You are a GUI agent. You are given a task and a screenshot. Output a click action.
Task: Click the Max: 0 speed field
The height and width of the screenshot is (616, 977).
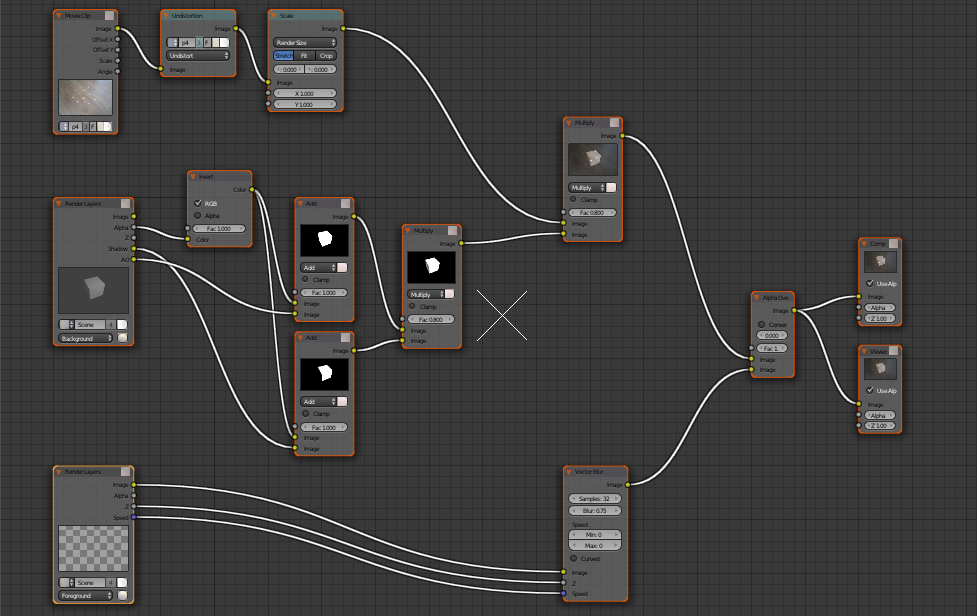[x=595, y=546]
